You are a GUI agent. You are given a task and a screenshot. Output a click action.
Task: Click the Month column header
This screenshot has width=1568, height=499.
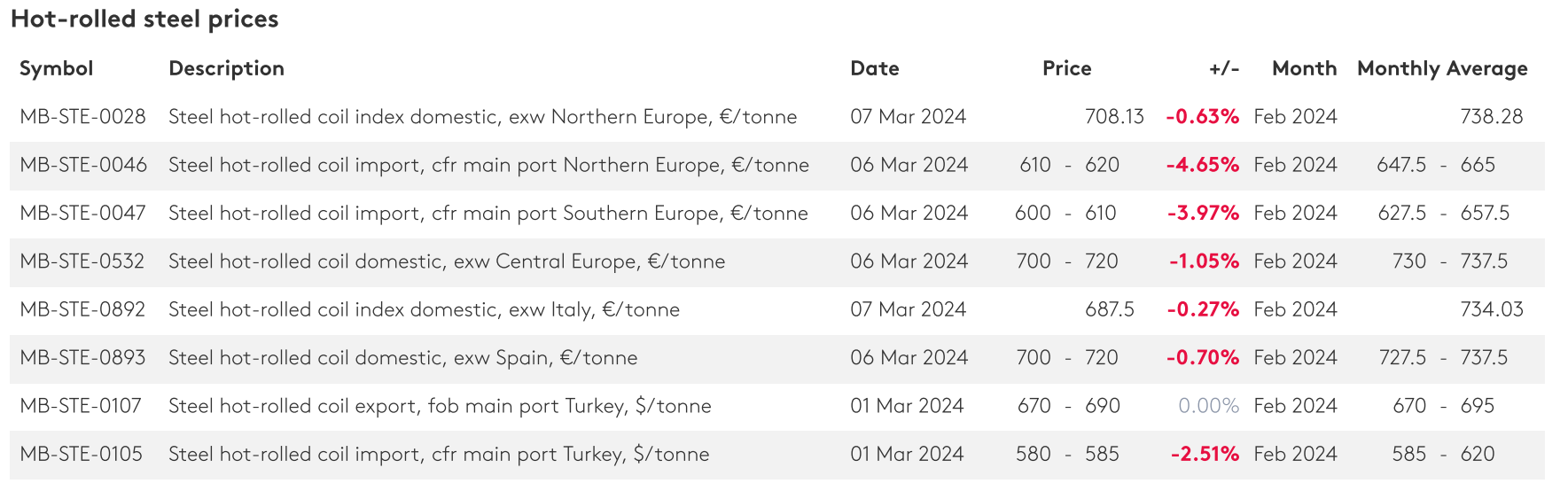coord(1303,69)
